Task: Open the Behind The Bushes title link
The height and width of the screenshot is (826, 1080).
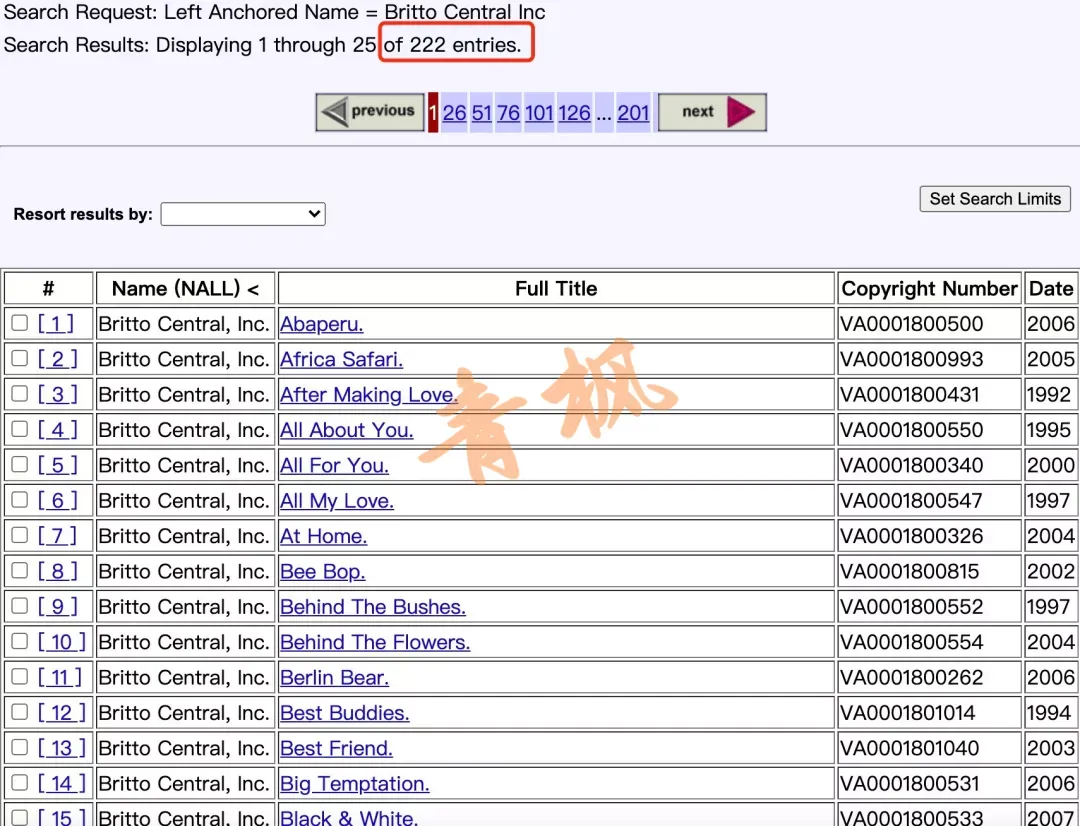Action: click(373, 607)
